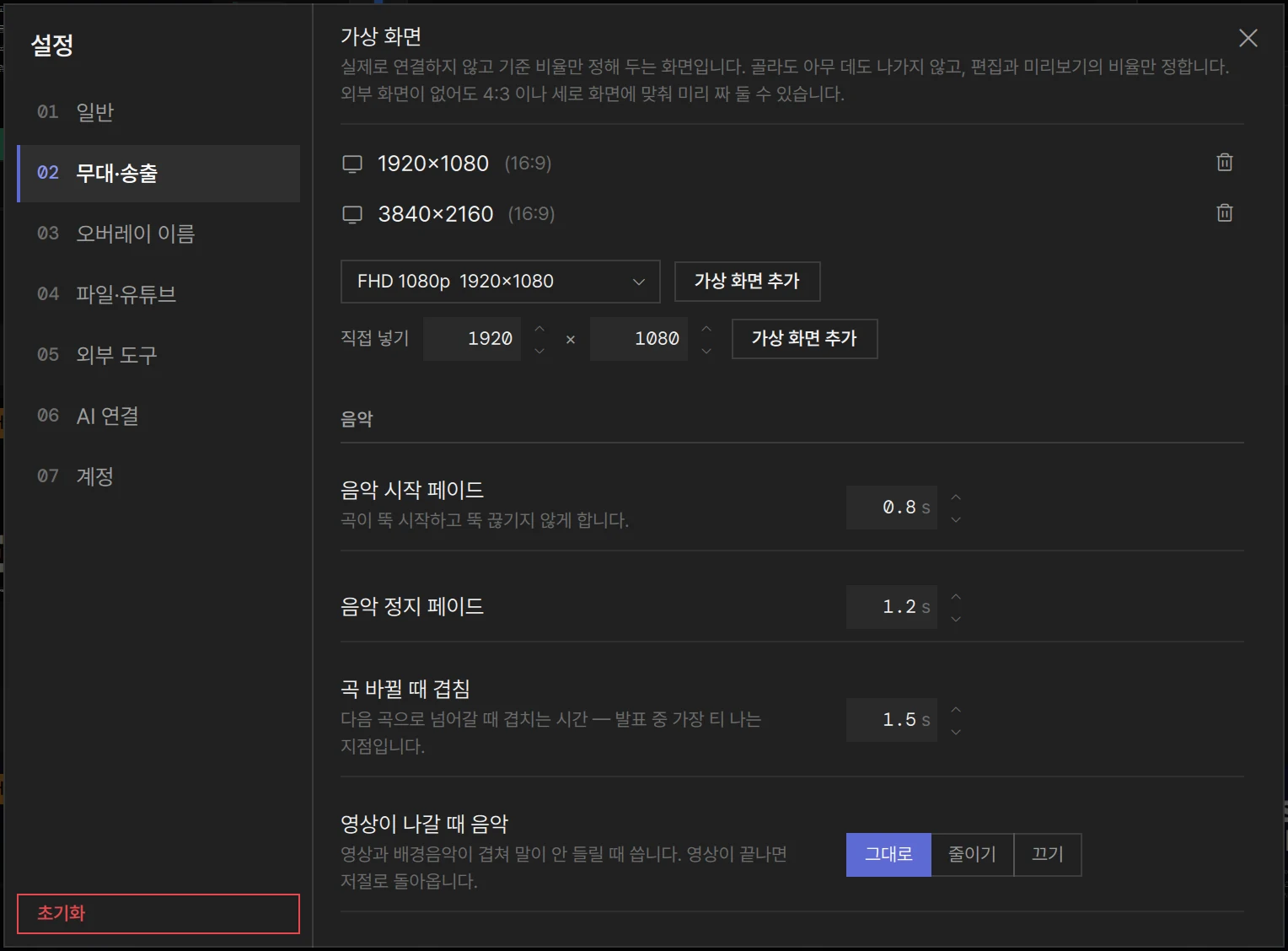Decrease 곡 바뀔 때 겹침 duration
The image size is (1288, 951).
956,731
